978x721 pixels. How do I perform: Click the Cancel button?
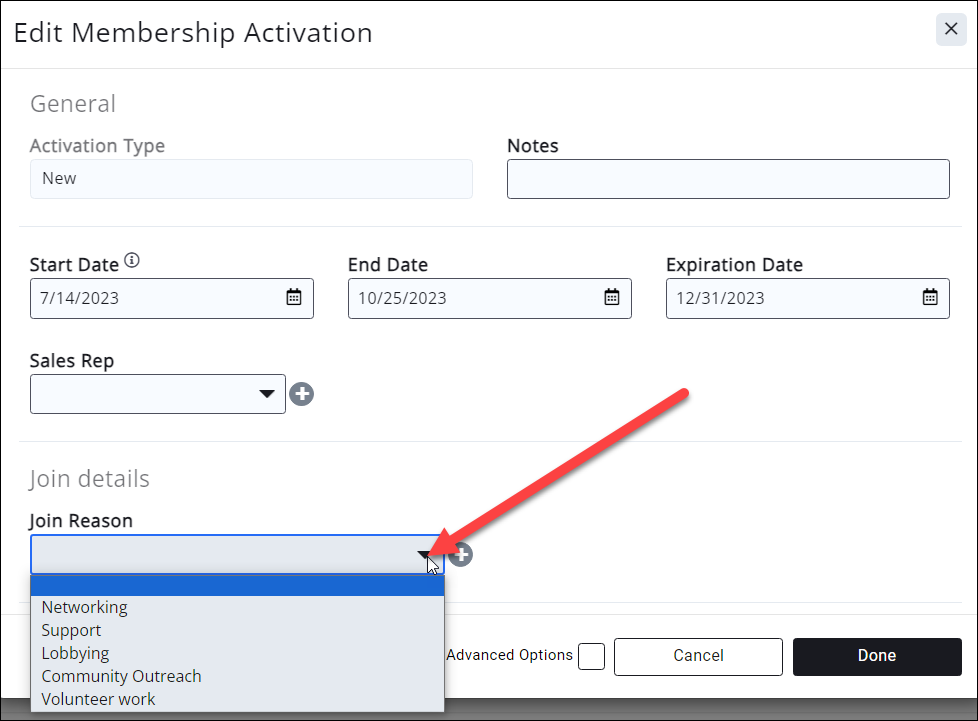tap(698, 656)
